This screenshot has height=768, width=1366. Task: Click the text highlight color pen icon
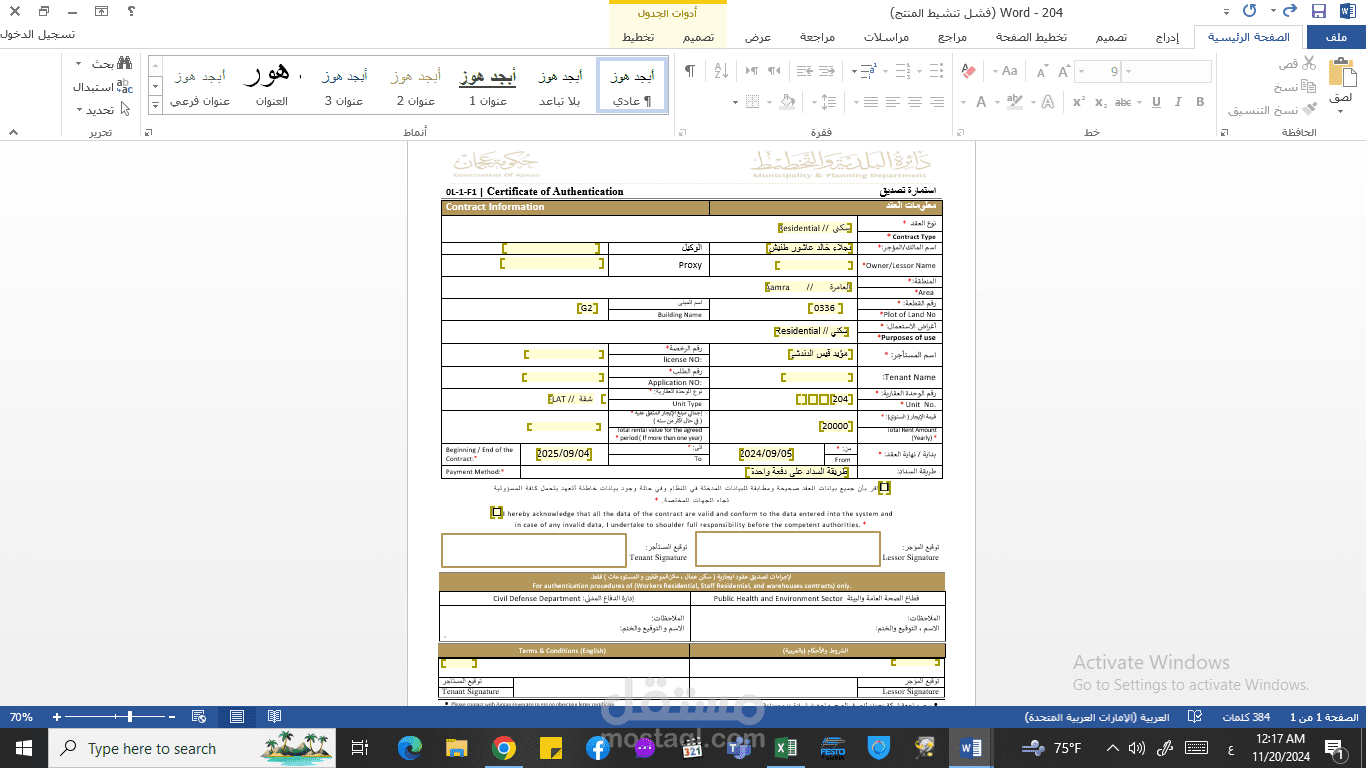1014,102
